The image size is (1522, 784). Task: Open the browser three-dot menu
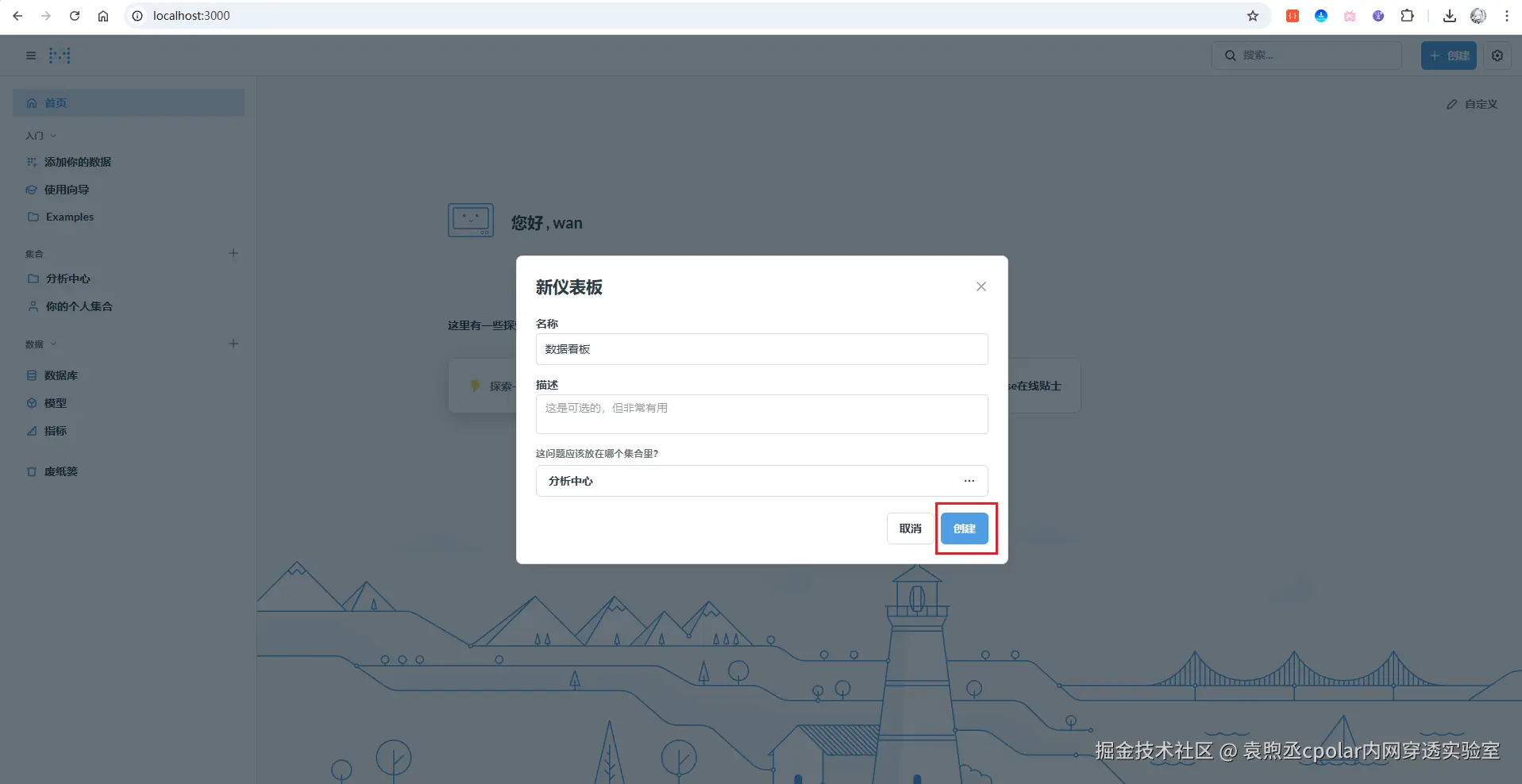1507,16
